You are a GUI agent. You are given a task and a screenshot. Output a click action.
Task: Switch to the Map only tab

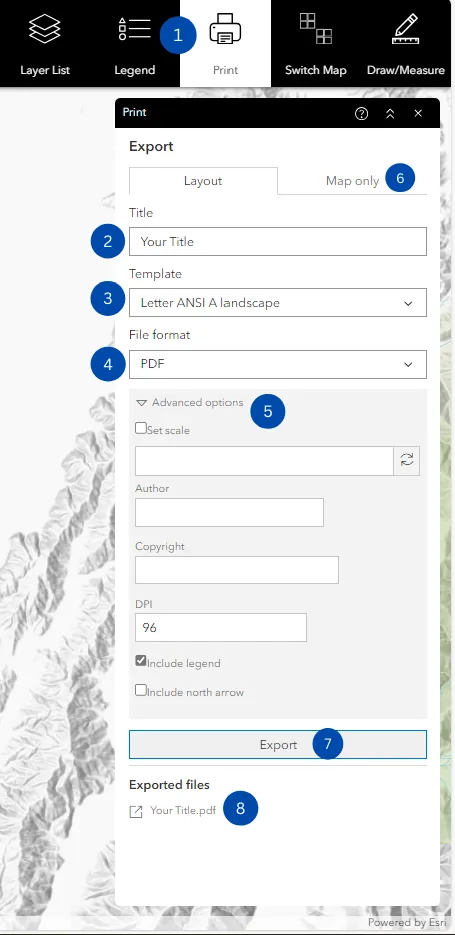352,181
